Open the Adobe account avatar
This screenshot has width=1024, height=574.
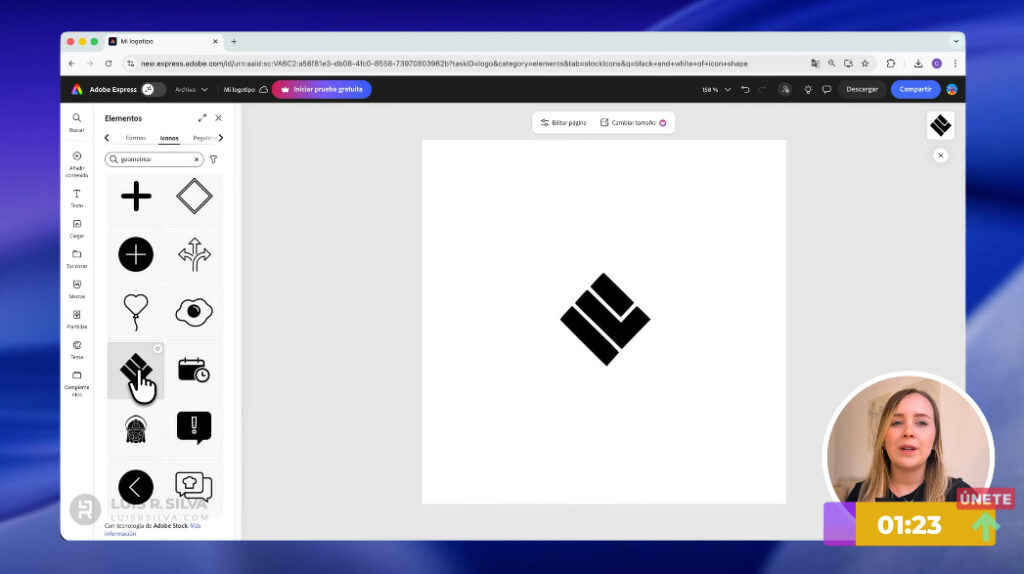click(x=952, y=89)
